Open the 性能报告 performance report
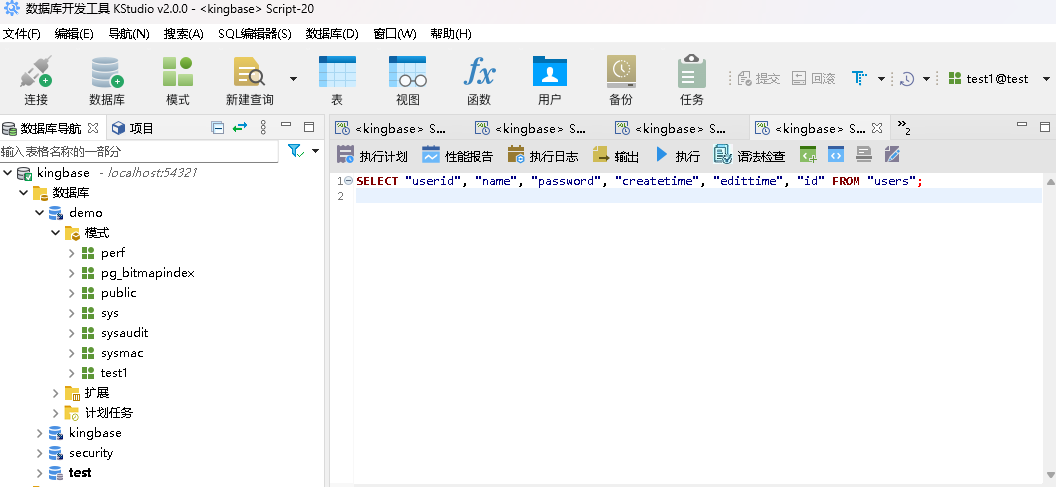Image resolution: width=1056 pixels, height=487 pixels. pyautogui.click(x=457, y=156)
